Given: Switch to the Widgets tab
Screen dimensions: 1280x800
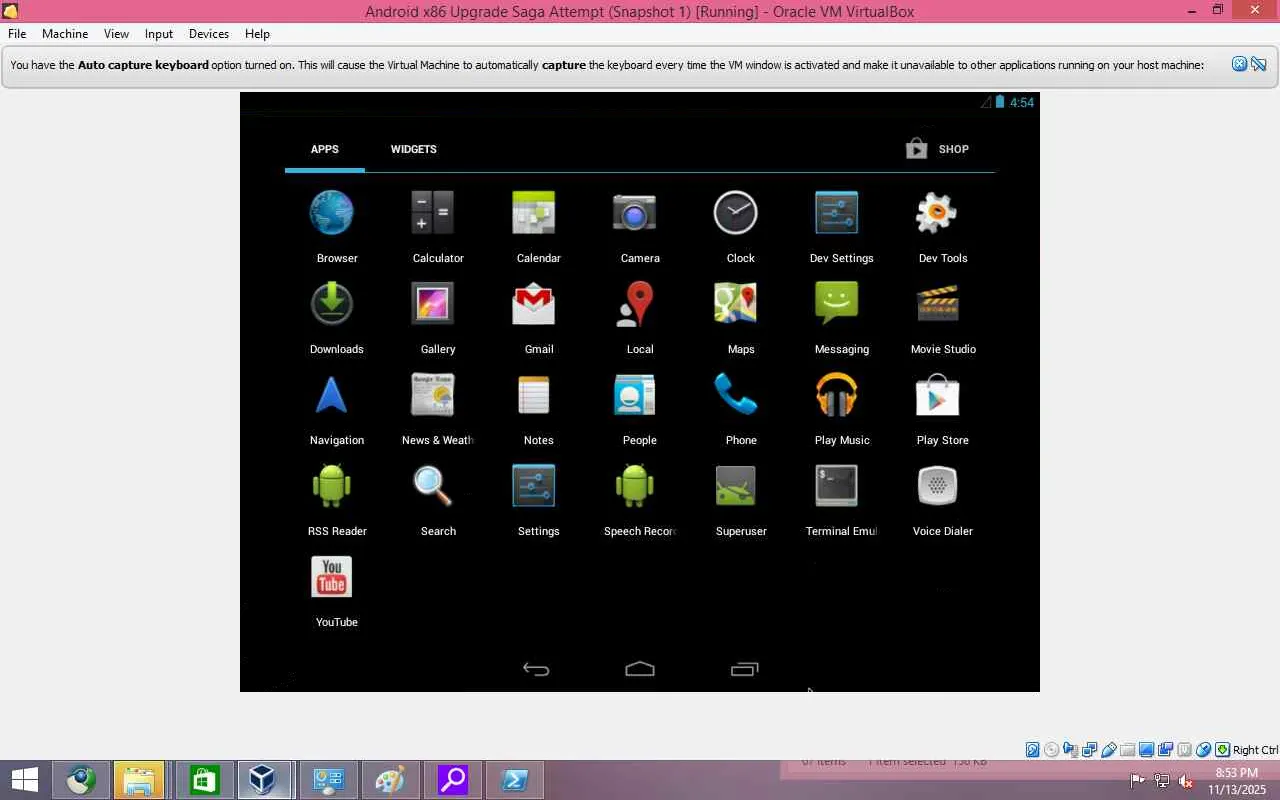Looking at the screenshot, I should [x=413, y=149].
